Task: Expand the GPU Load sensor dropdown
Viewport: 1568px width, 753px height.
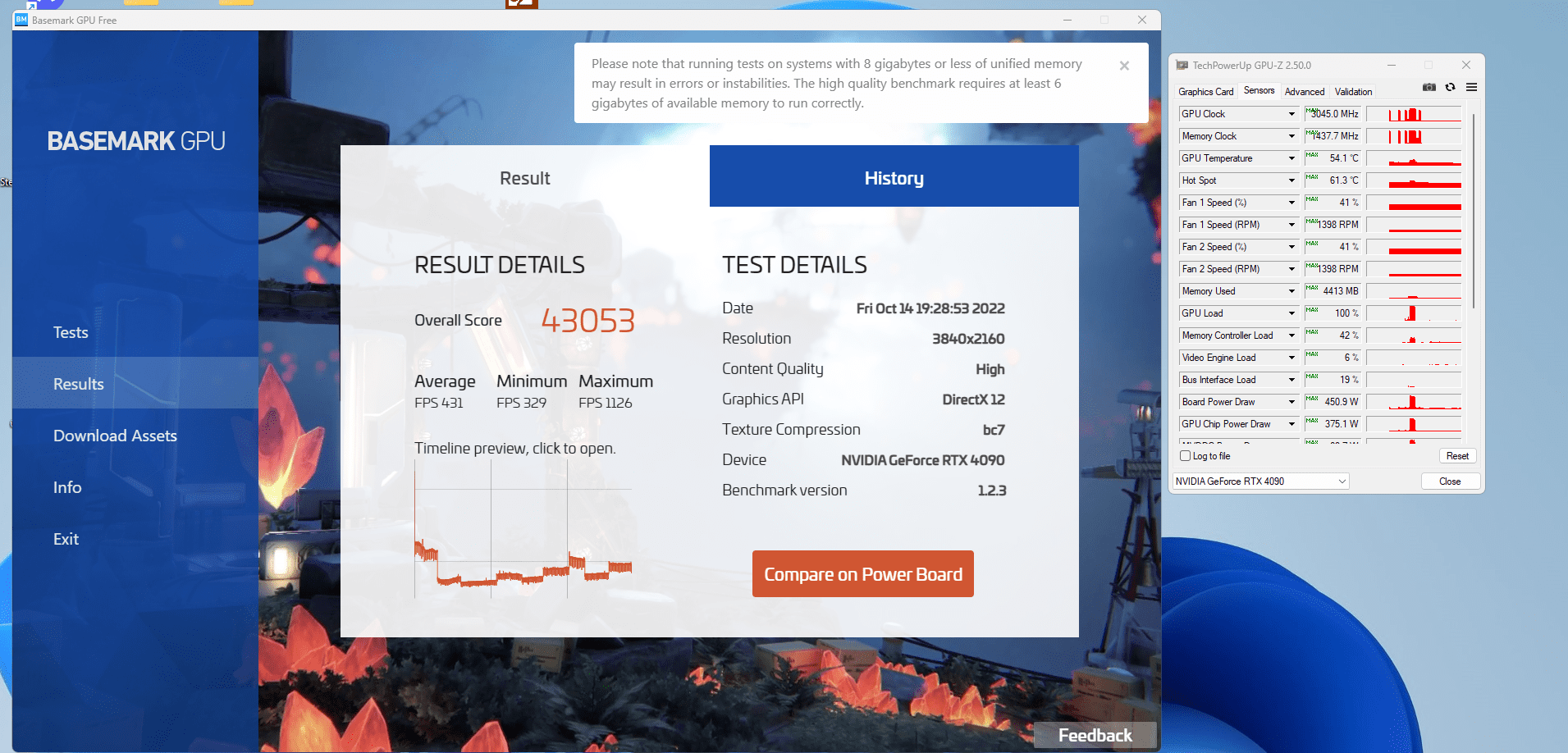Action: tap(1291, 313)
